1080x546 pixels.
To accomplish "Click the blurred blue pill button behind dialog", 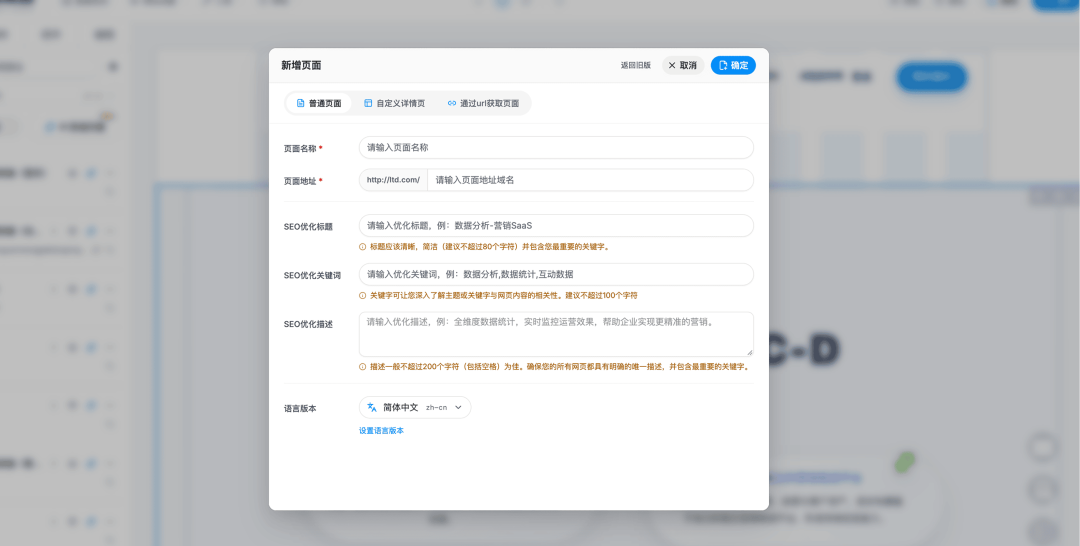I will pos(931,76).
